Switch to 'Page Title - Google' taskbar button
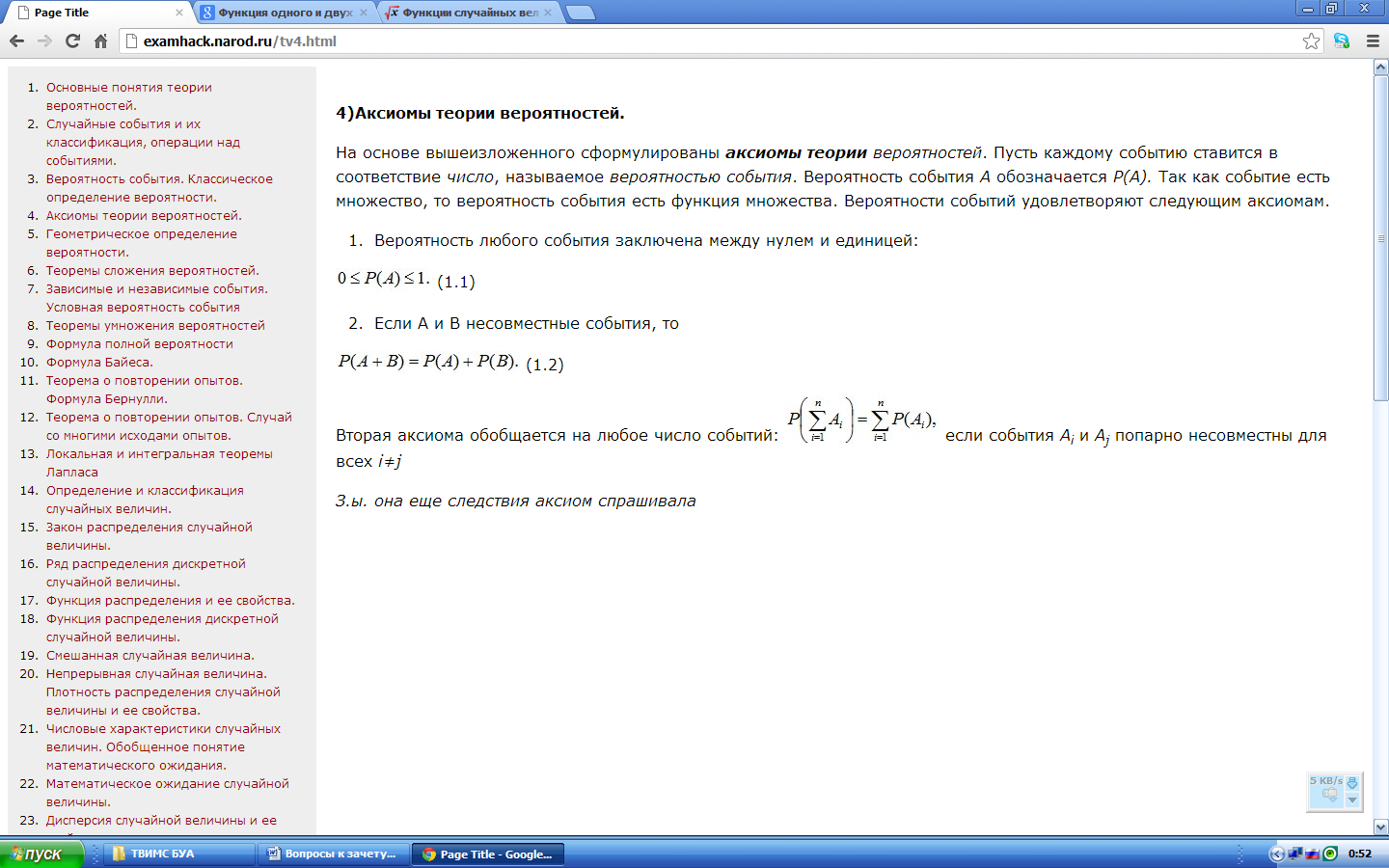The width and height of the screenshot is (1389, 868). 489,854
